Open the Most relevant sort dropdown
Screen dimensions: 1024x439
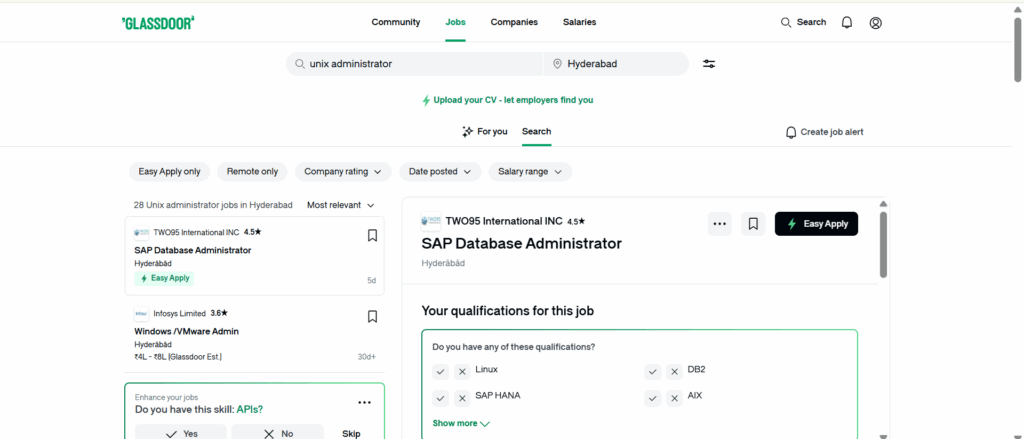pos(340,205)
